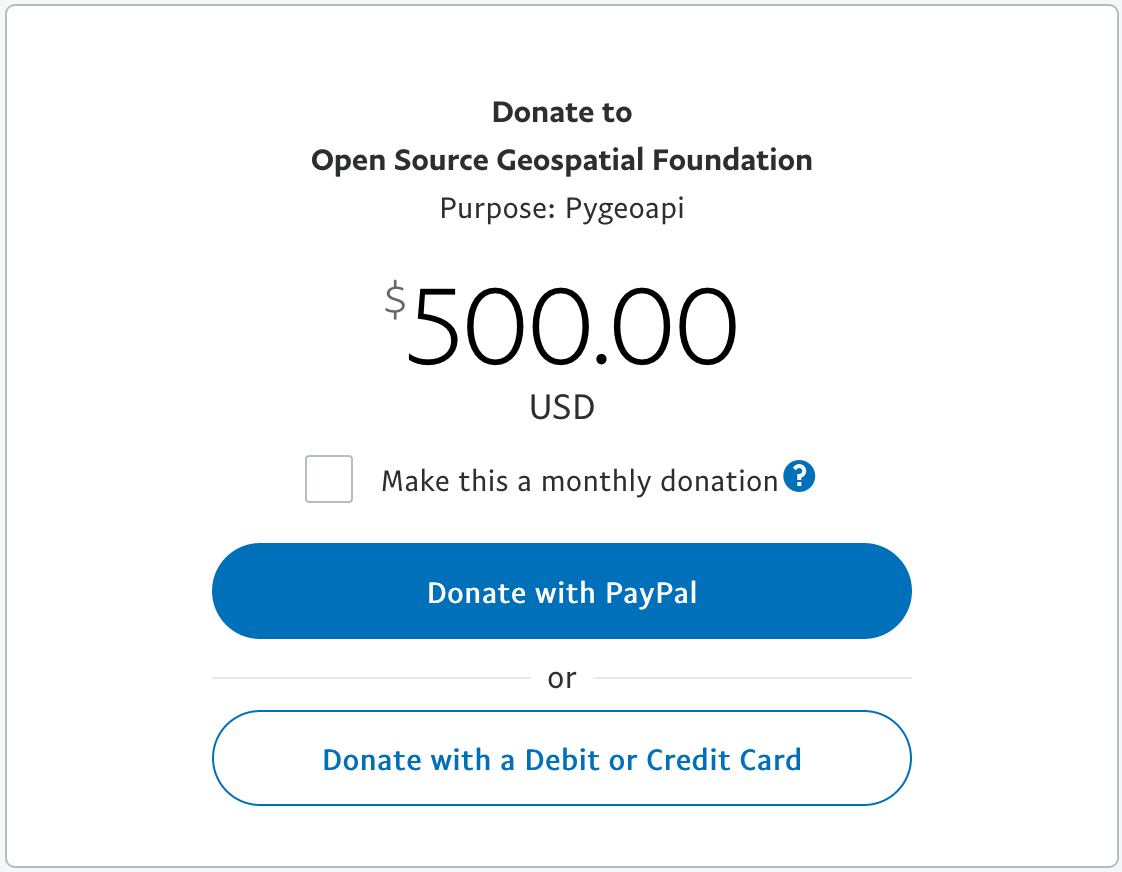The width and height of the screenshot is (1122, 872).
Task: Click the 'Make this a monthly donation' label
Action: tap(579, 481)
